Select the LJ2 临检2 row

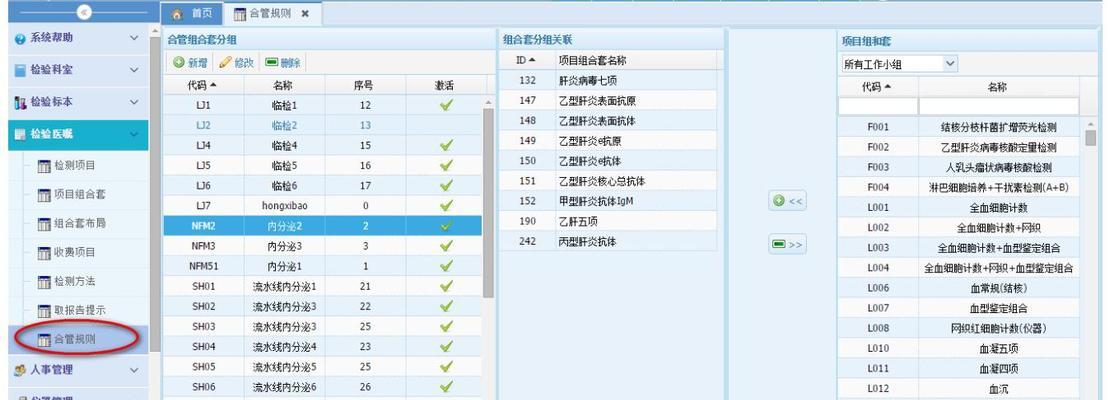pos(323,125)
